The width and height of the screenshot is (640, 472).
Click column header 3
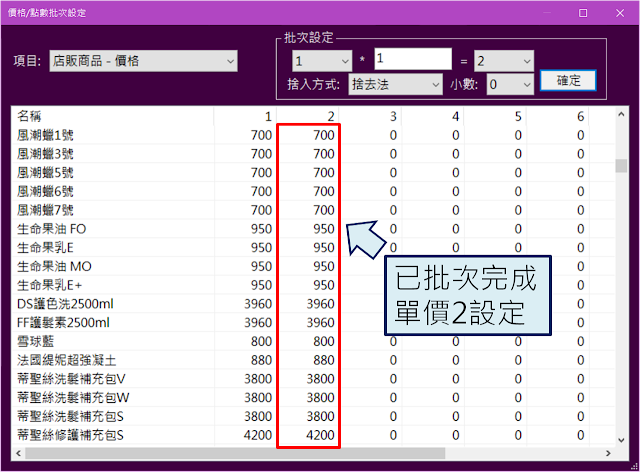click(x=370, y=116)
